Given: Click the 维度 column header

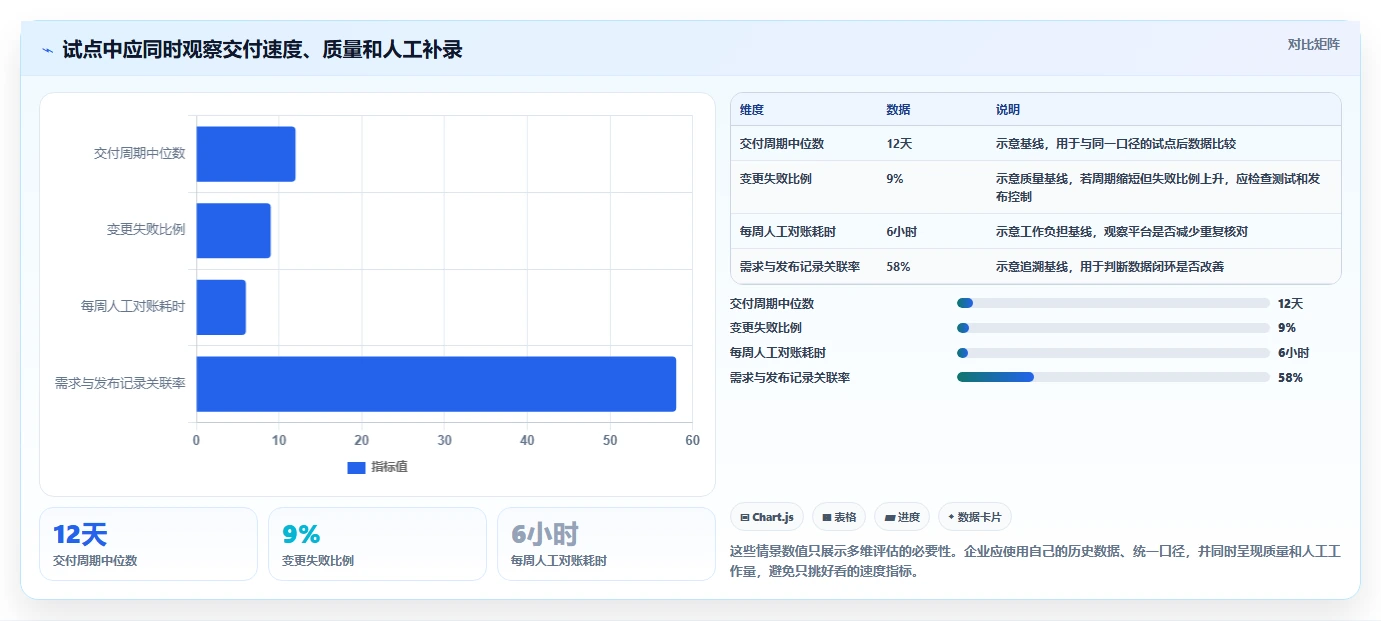Looking at the screenshot, I should [x=752, y=110].
